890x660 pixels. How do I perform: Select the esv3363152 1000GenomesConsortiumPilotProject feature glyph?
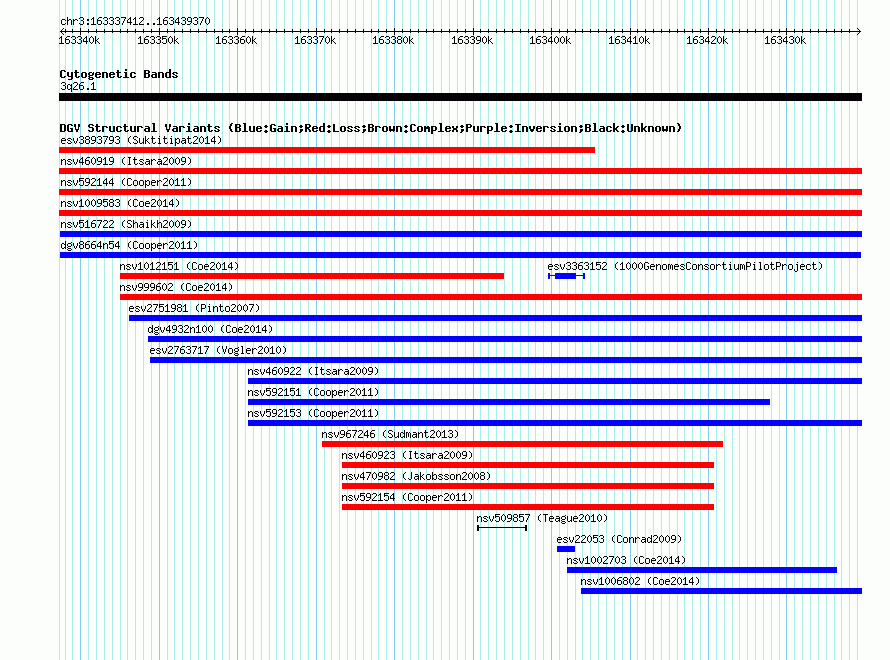566,276
